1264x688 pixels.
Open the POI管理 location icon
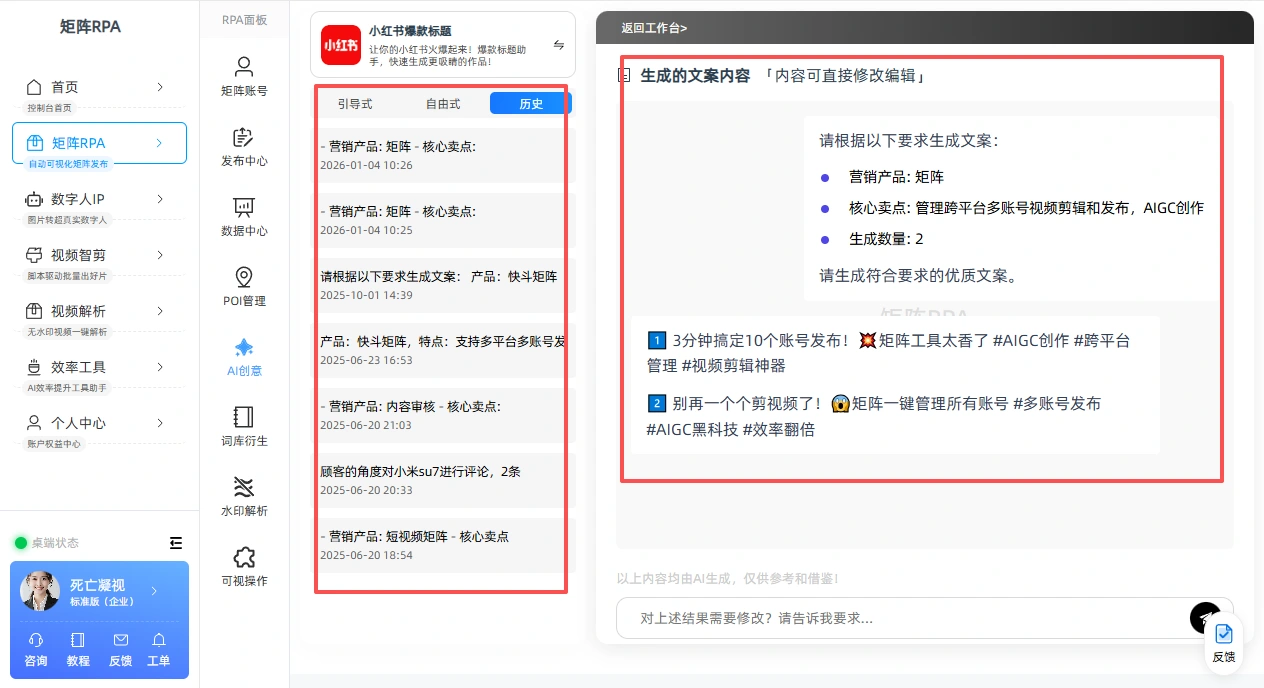coord(244,277)
